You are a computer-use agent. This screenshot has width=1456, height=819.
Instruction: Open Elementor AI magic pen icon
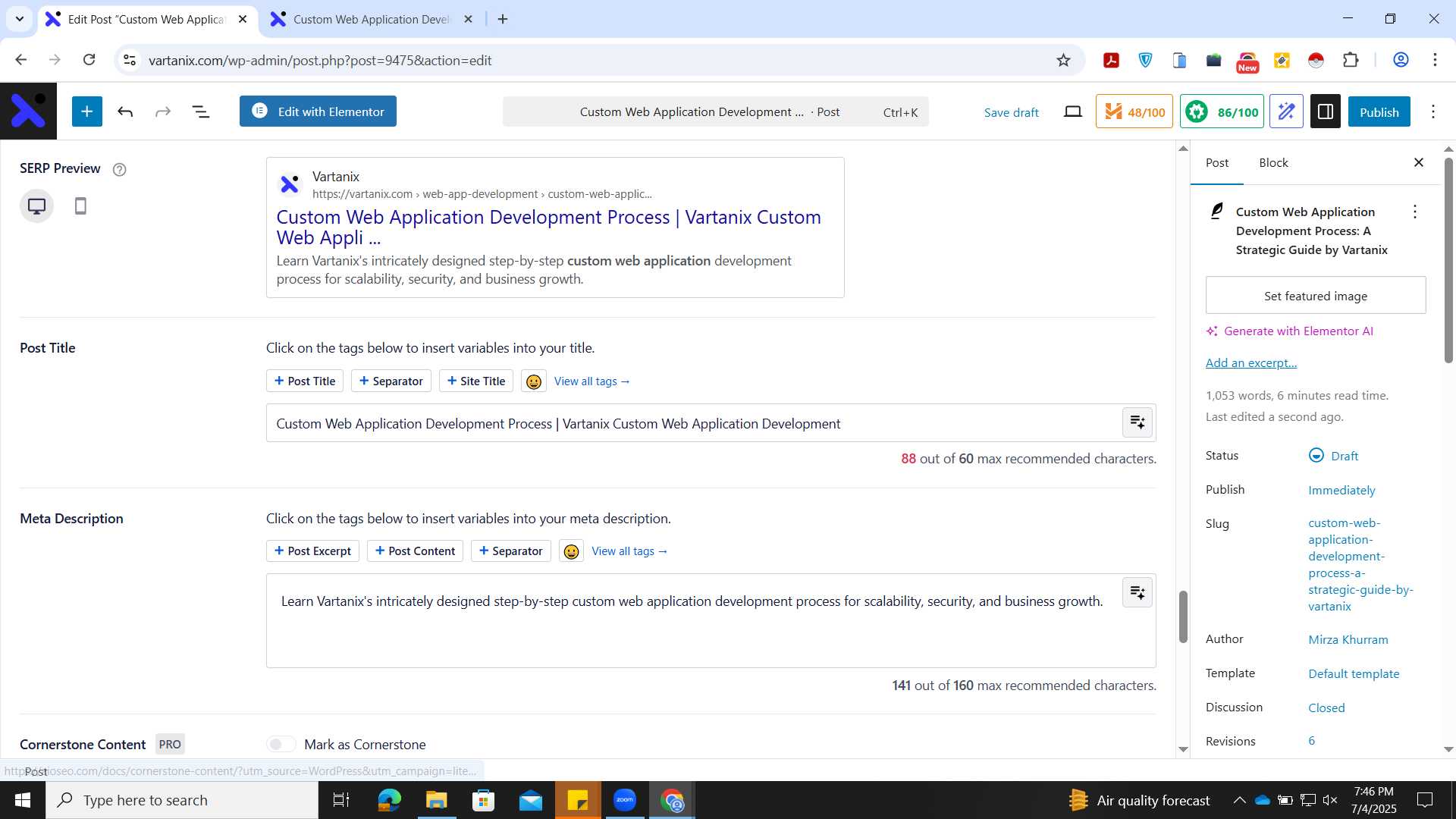point(1286,111)
